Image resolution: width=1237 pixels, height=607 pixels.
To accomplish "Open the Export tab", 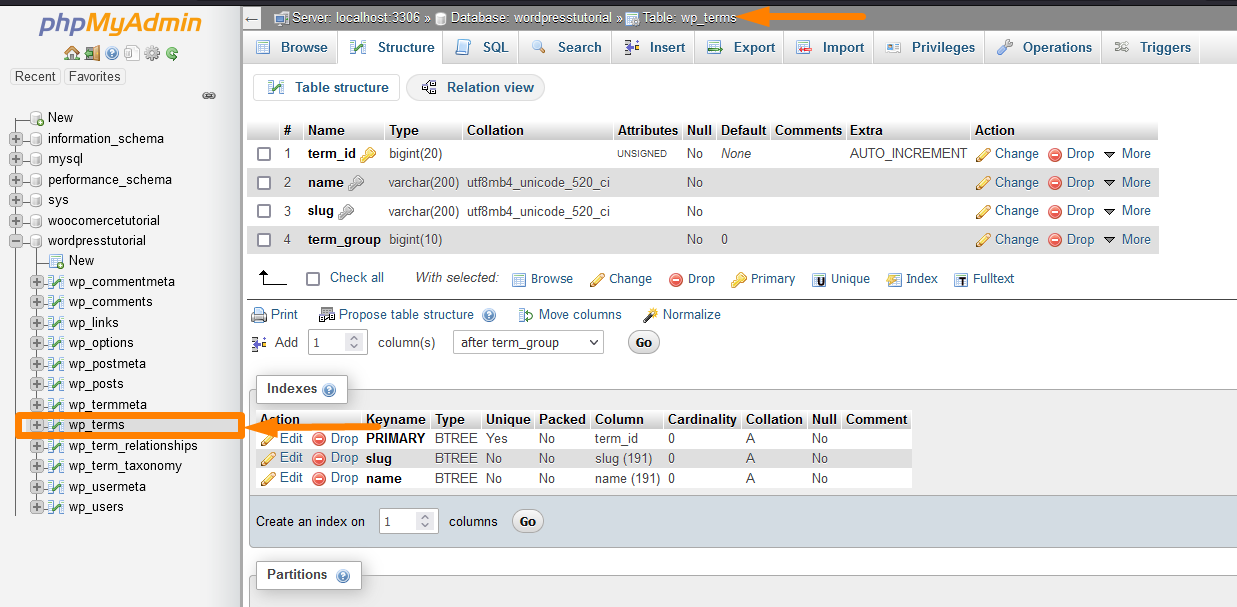I will tap(741, 47).
